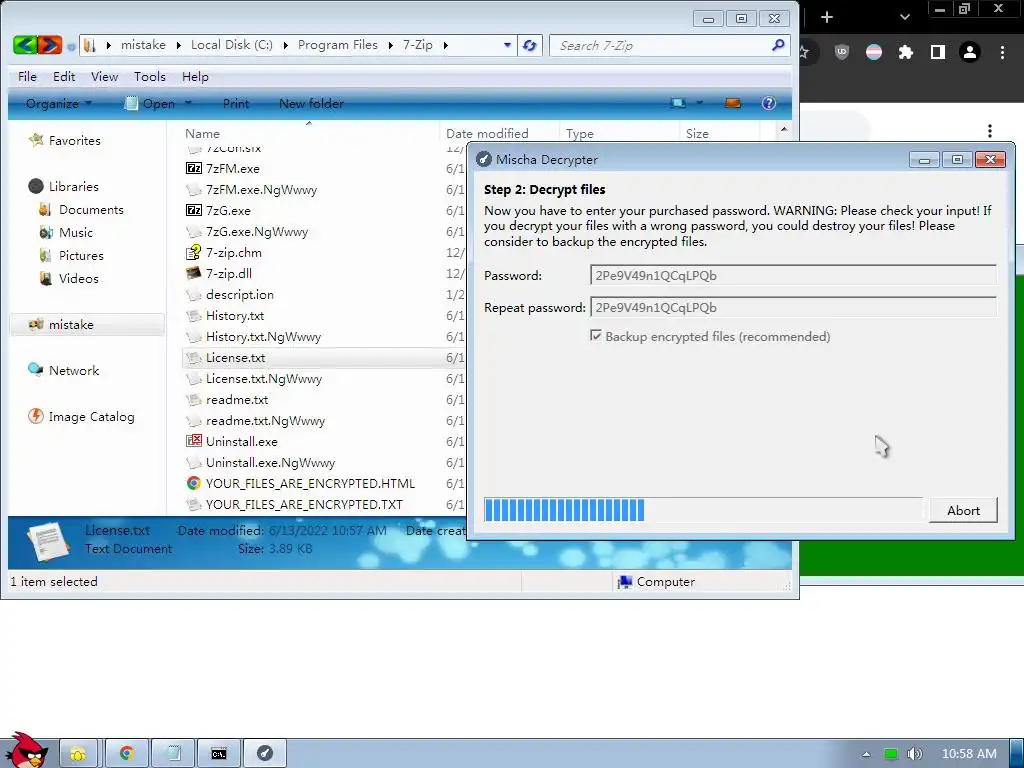Toggle the Chrome side panel icon

coord(938,52)
